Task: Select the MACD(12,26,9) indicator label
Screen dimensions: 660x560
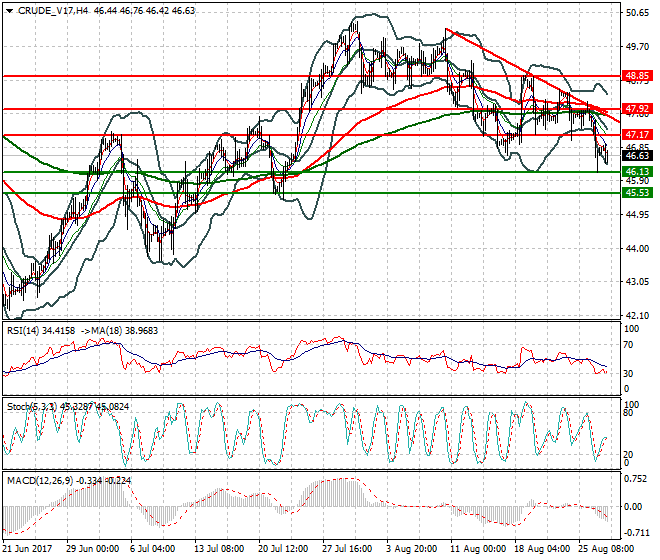Action: click(x=40, y=480)
